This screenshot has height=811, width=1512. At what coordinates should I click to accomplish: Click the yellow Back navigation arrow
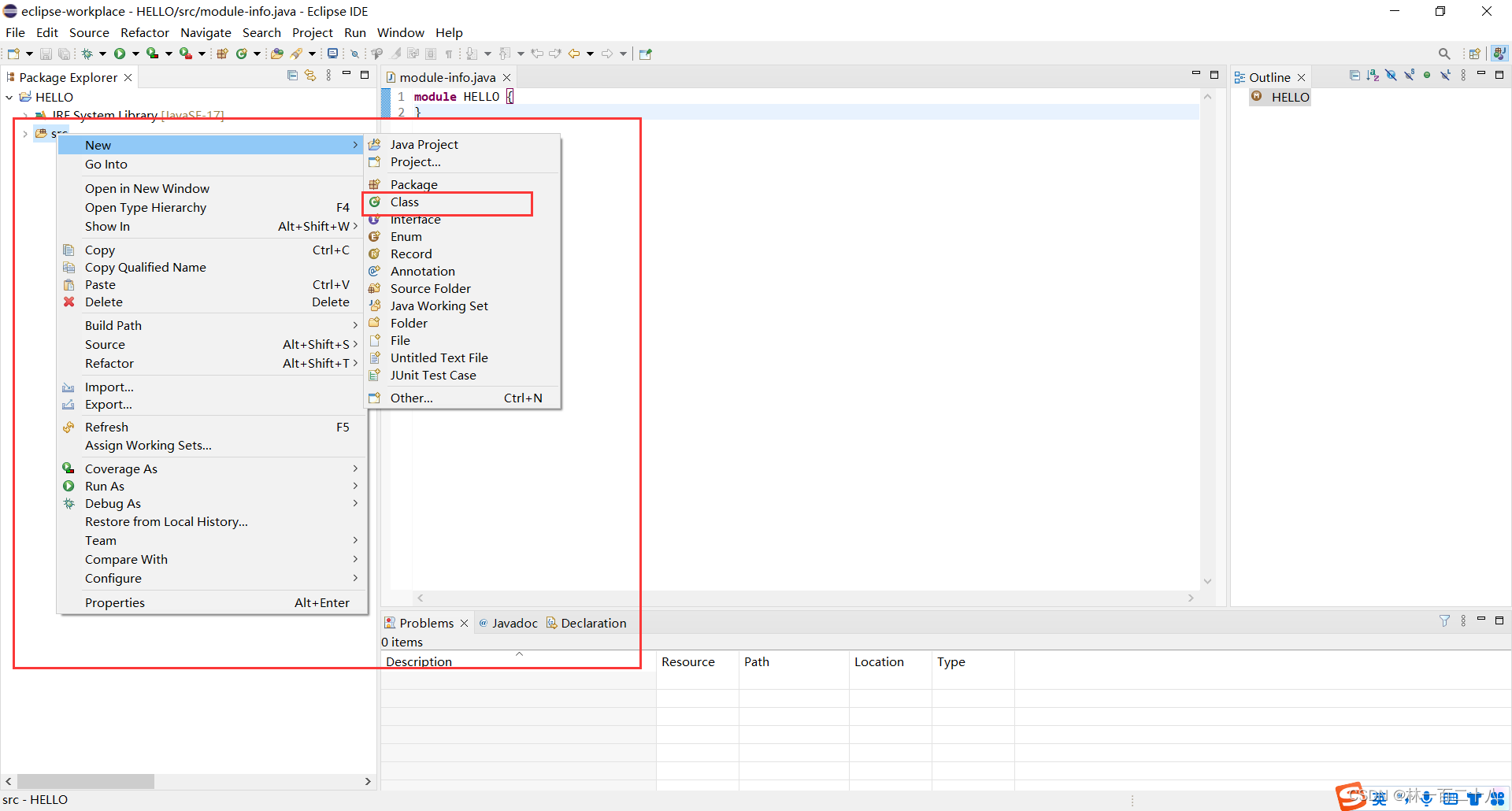click(x=574, y=54)
